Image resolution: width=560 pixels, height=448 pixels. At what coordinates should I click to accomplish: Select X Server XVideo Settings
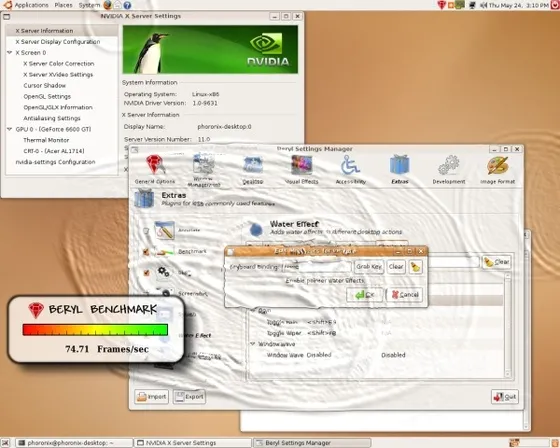[58, 75]
